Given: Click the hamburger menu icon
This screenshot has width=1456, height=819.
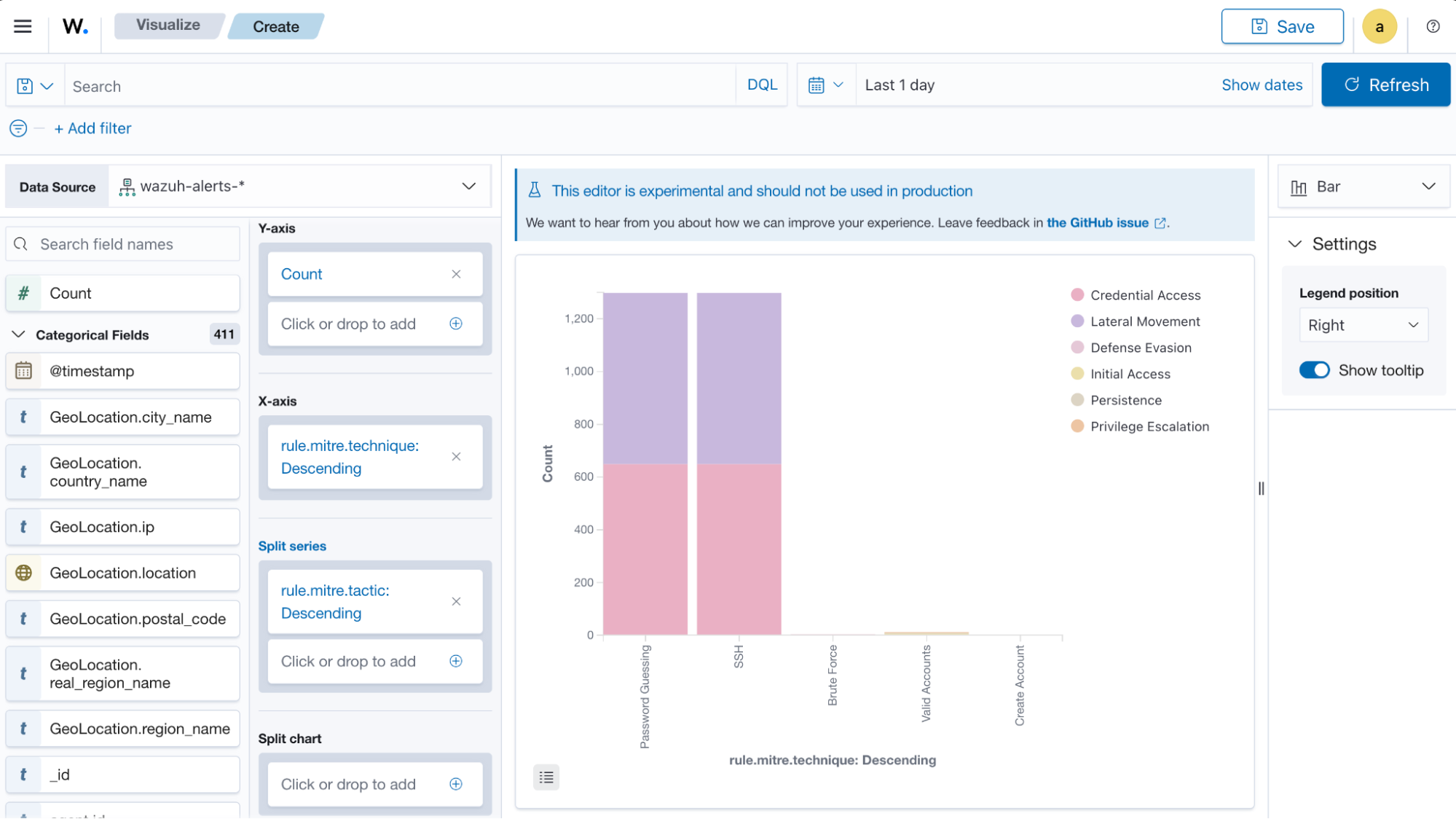Looking at the screenshot, I should pyautogui.click(x=24, y=26).
